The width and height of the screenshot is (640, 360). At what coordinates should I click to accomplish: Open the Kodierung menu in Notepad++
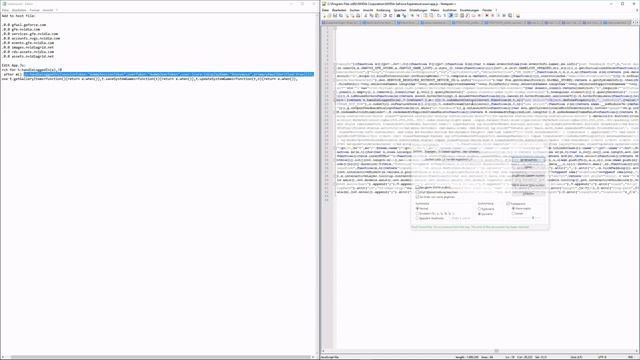pyautogui.click(x=383, y=10)
